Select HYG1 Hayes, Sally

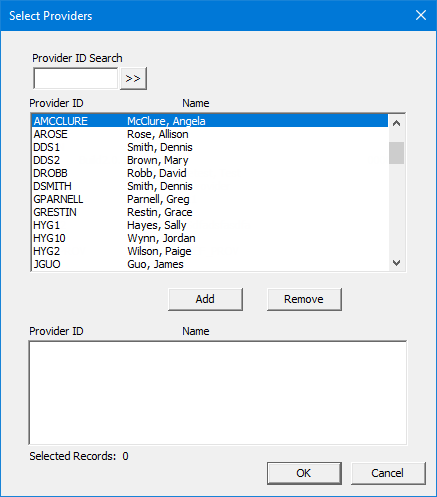coord(210,225)
